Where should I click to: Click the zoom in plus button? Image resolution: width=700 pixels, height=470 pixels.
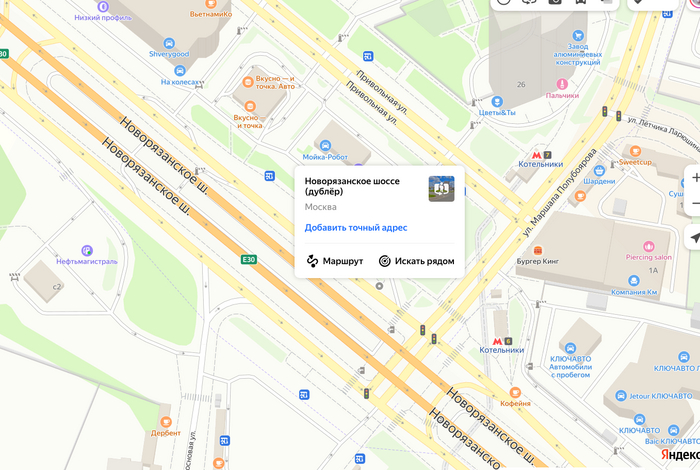(x=694, y=178)
